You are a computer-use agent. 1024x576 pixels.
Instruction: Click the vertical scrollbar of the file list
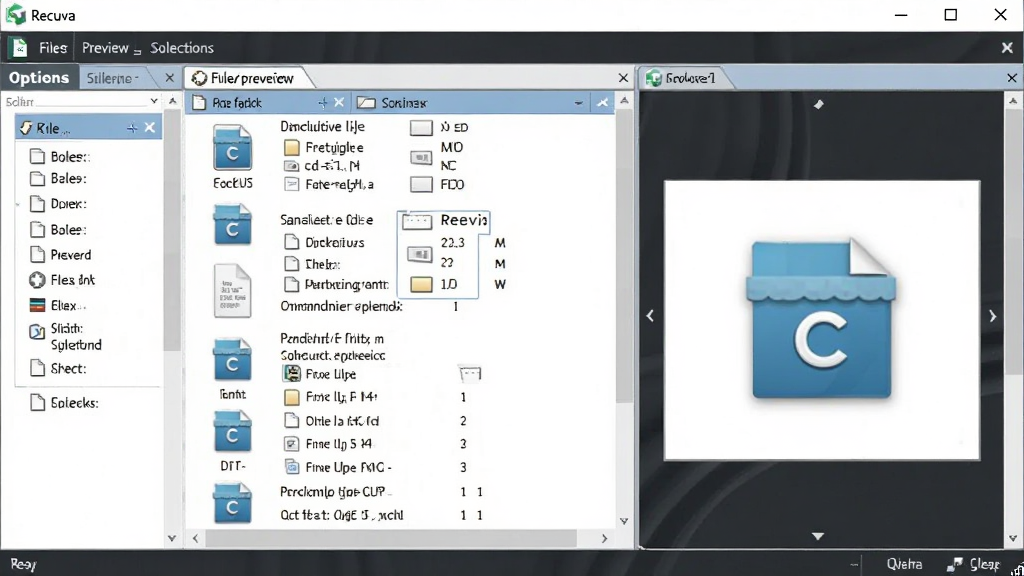pyautogui.click(x=624, y=255)
